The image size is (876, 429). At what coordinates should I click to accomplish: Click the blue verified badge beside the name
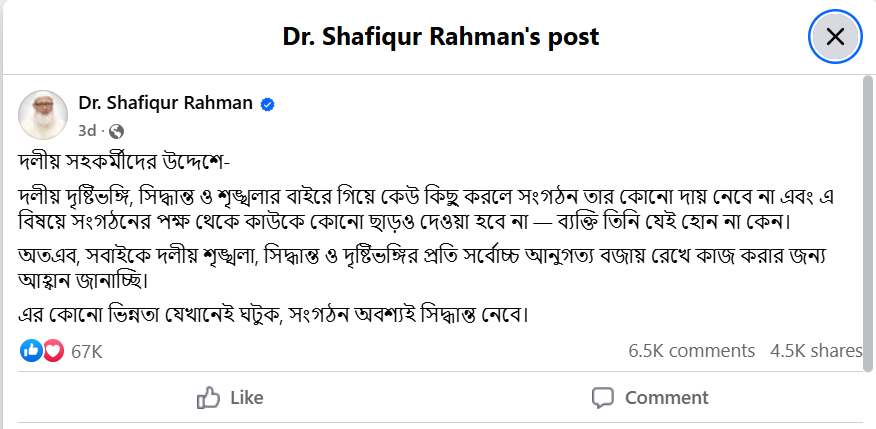(x=268, y=104)
